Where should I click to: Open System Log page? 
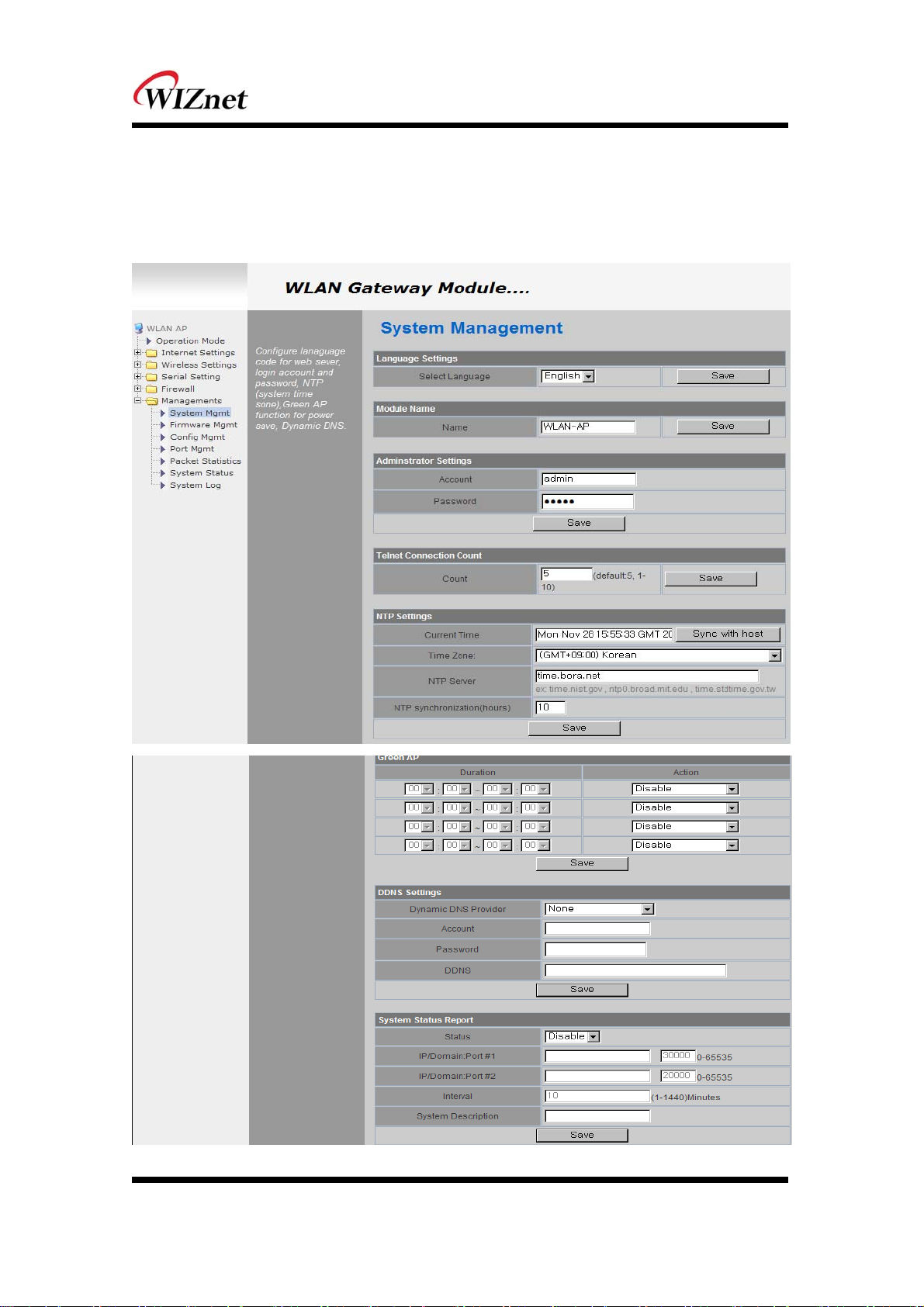tap(195, 486)
